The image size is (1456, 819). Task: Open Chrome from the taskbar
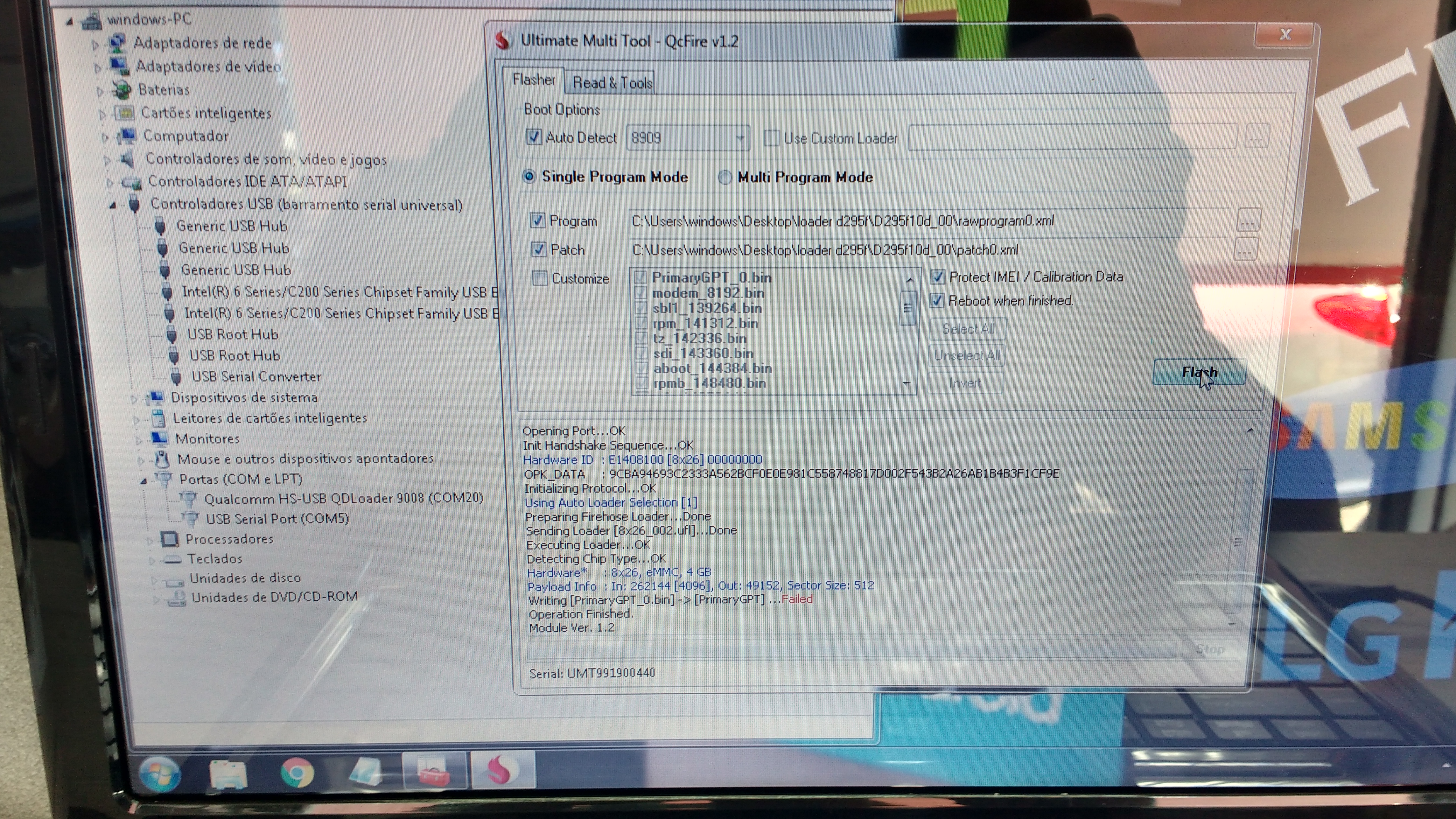[x=297, y=773]
